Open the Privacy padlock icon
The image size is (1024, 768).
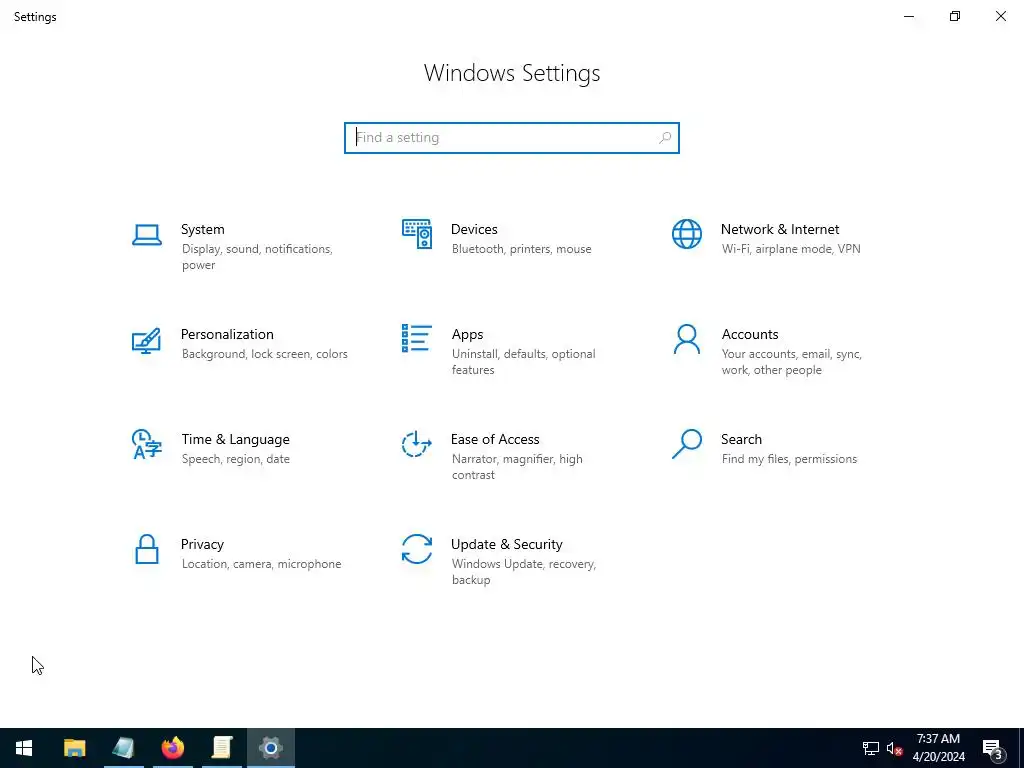pyautogui.click(x=146, y=549)
